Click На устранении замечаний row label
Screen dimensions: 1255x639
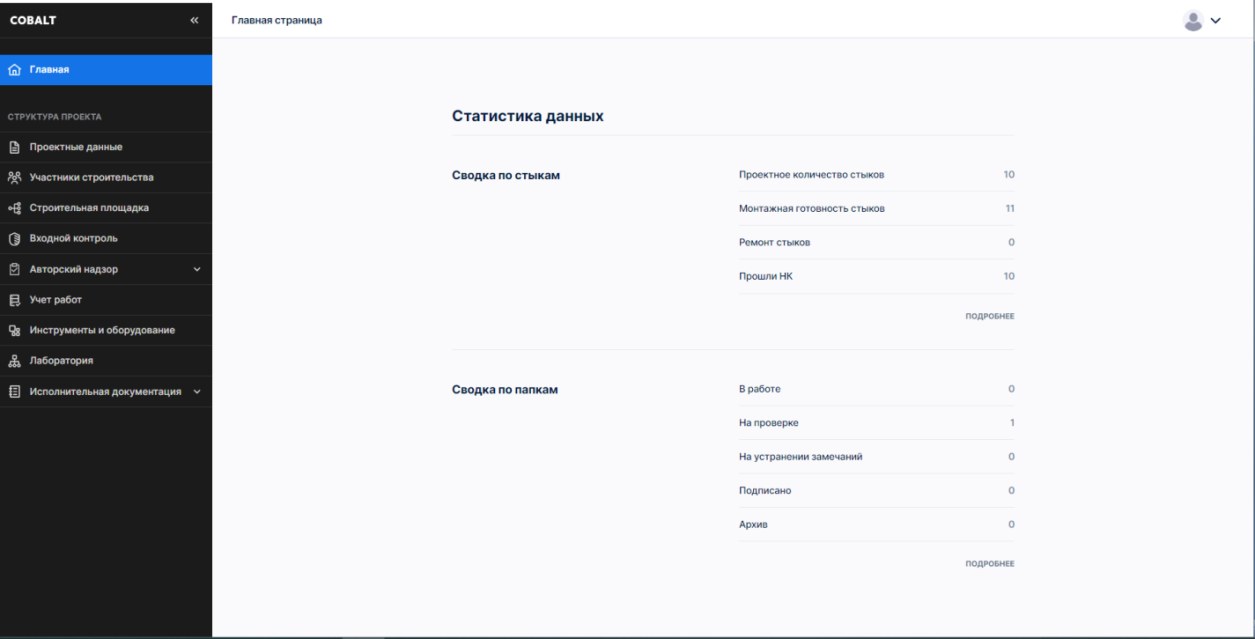[x=800, y=457]
